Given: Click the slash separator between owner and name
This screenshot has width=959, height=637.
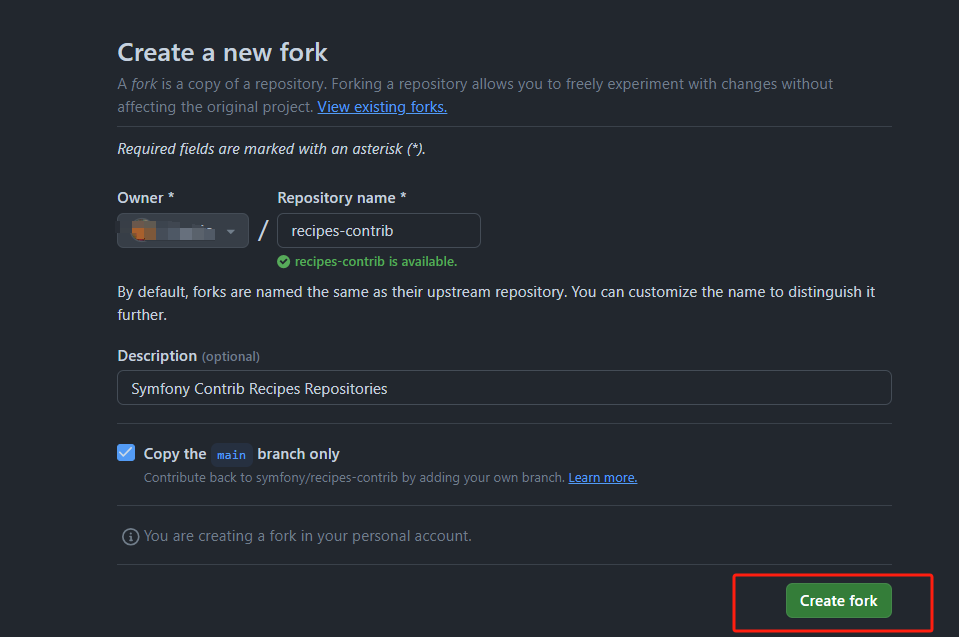Looking at the screenshot, I should [x=263, y=231].
